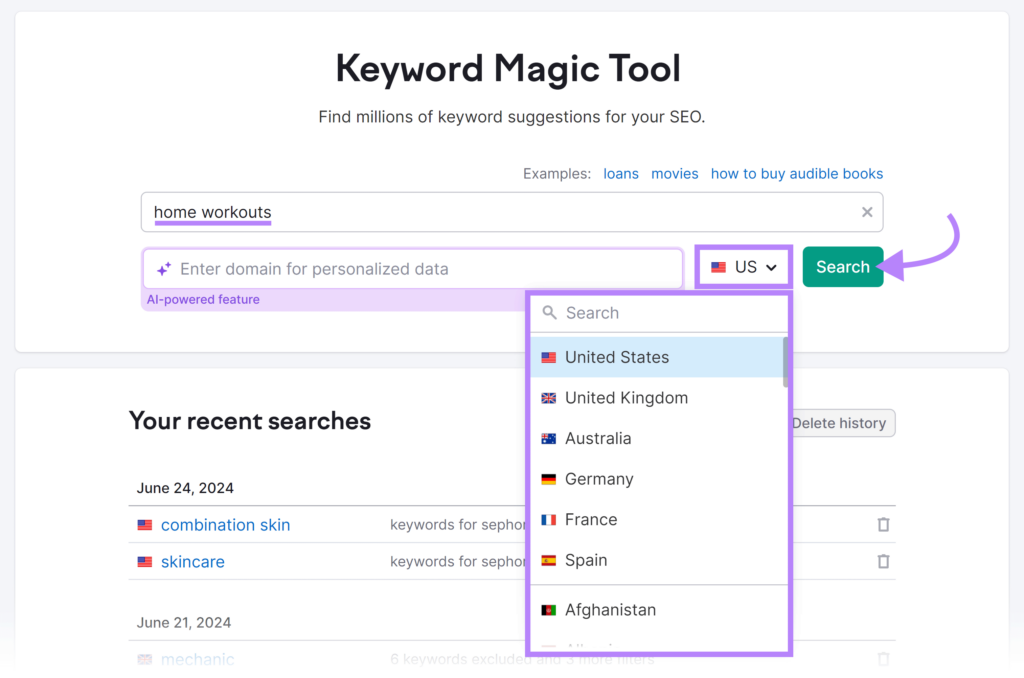
Task: Click the magnifier icon in the country search
Action: [550, 313]
